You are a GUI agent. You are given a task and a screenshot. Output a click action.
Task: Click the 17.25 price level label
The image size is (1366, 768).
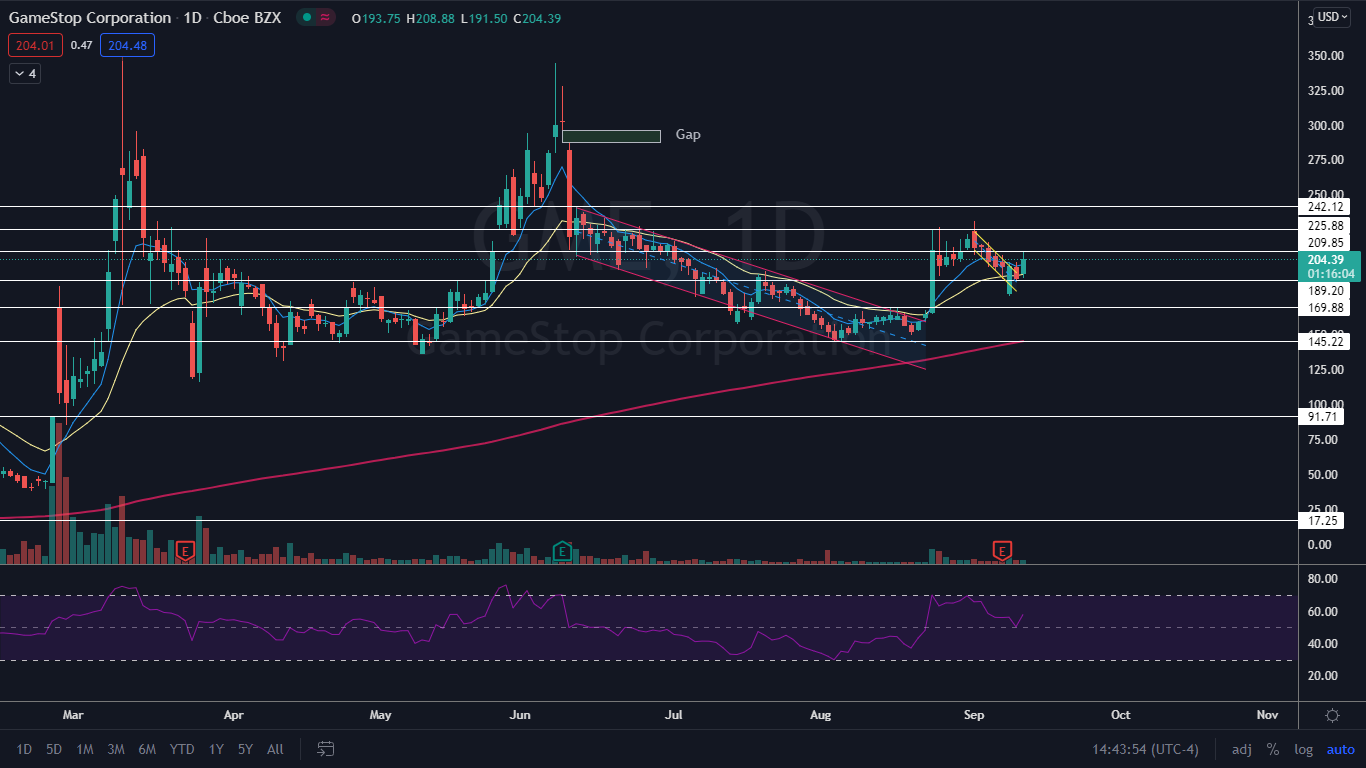click(1324, 521)
